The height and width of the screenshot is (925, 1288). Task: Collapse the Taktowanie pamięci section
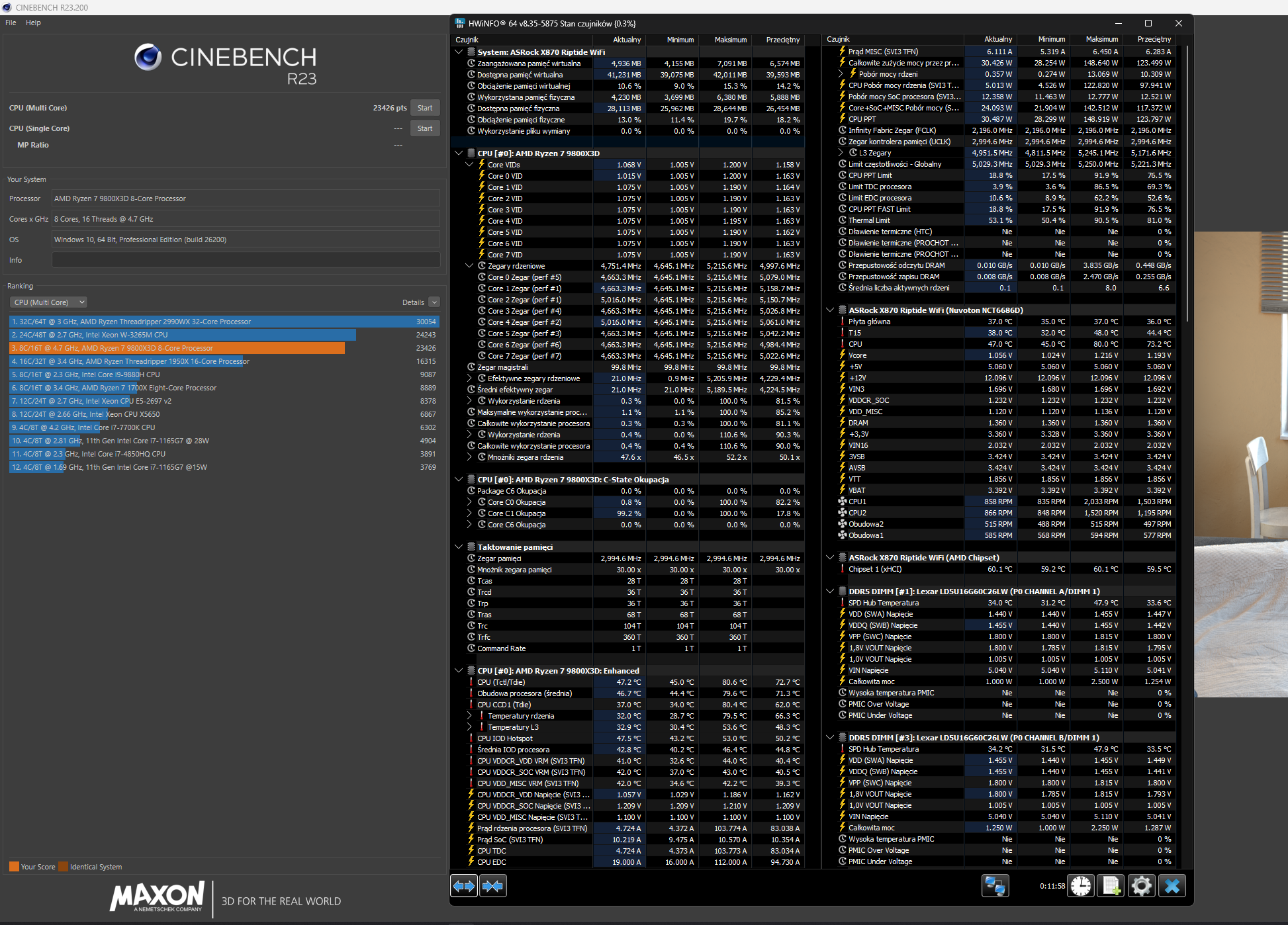(x=459, y=547)
